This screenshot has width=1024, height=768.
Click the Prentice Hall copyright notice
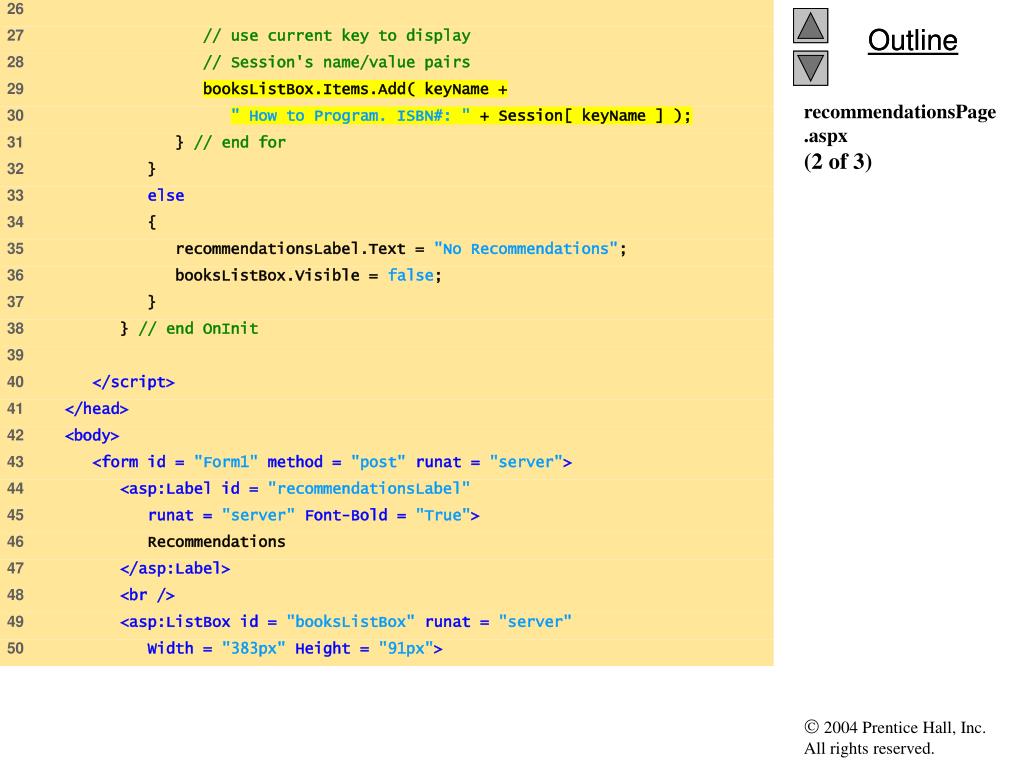(x=895, y=728)
